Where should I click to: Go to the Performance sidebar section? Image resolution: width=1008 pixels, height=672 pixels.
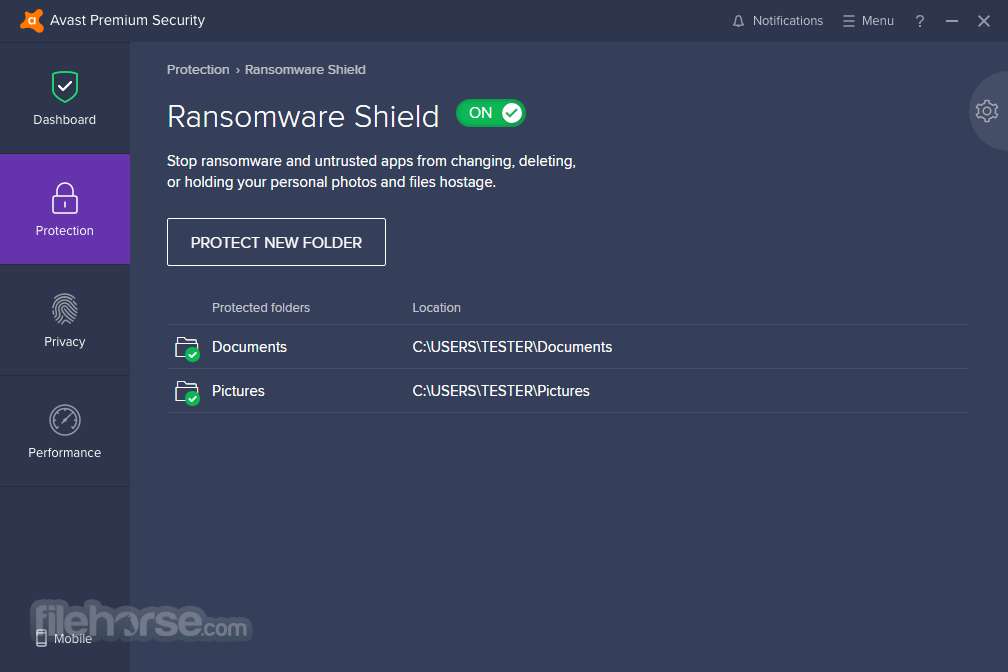64,431
